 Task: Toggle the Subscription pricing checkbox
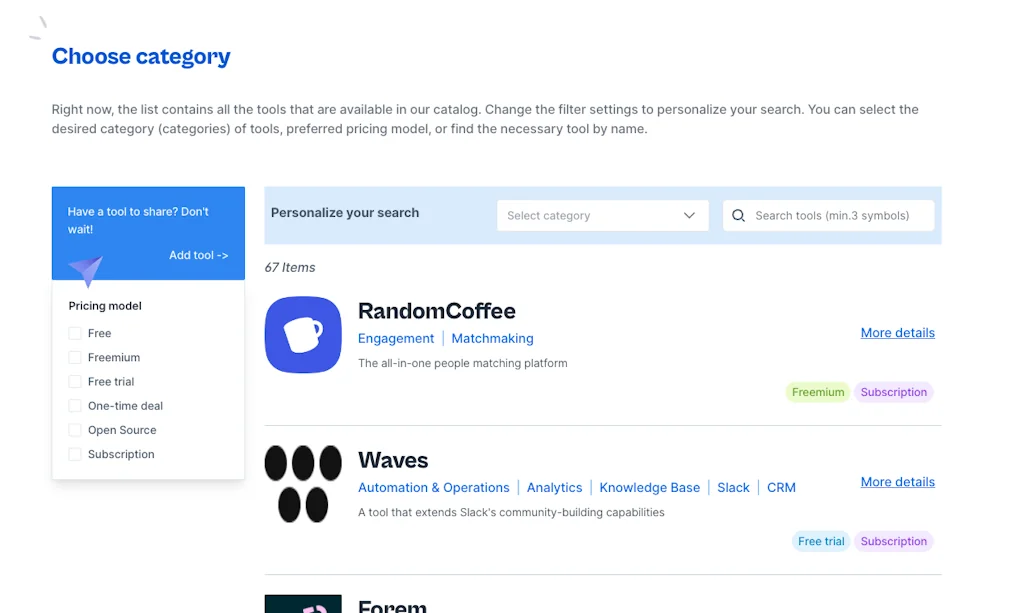coord(75,454)
